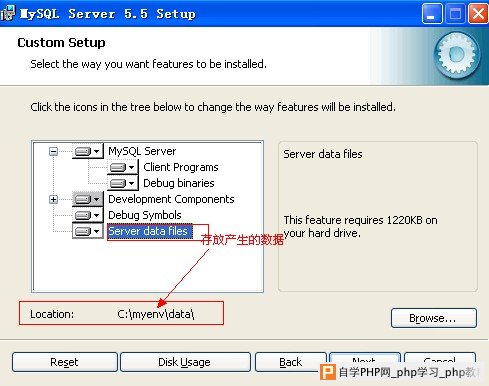
Task: Collapse the MySQL Server tree node
Action: click(x=53, y=152)
